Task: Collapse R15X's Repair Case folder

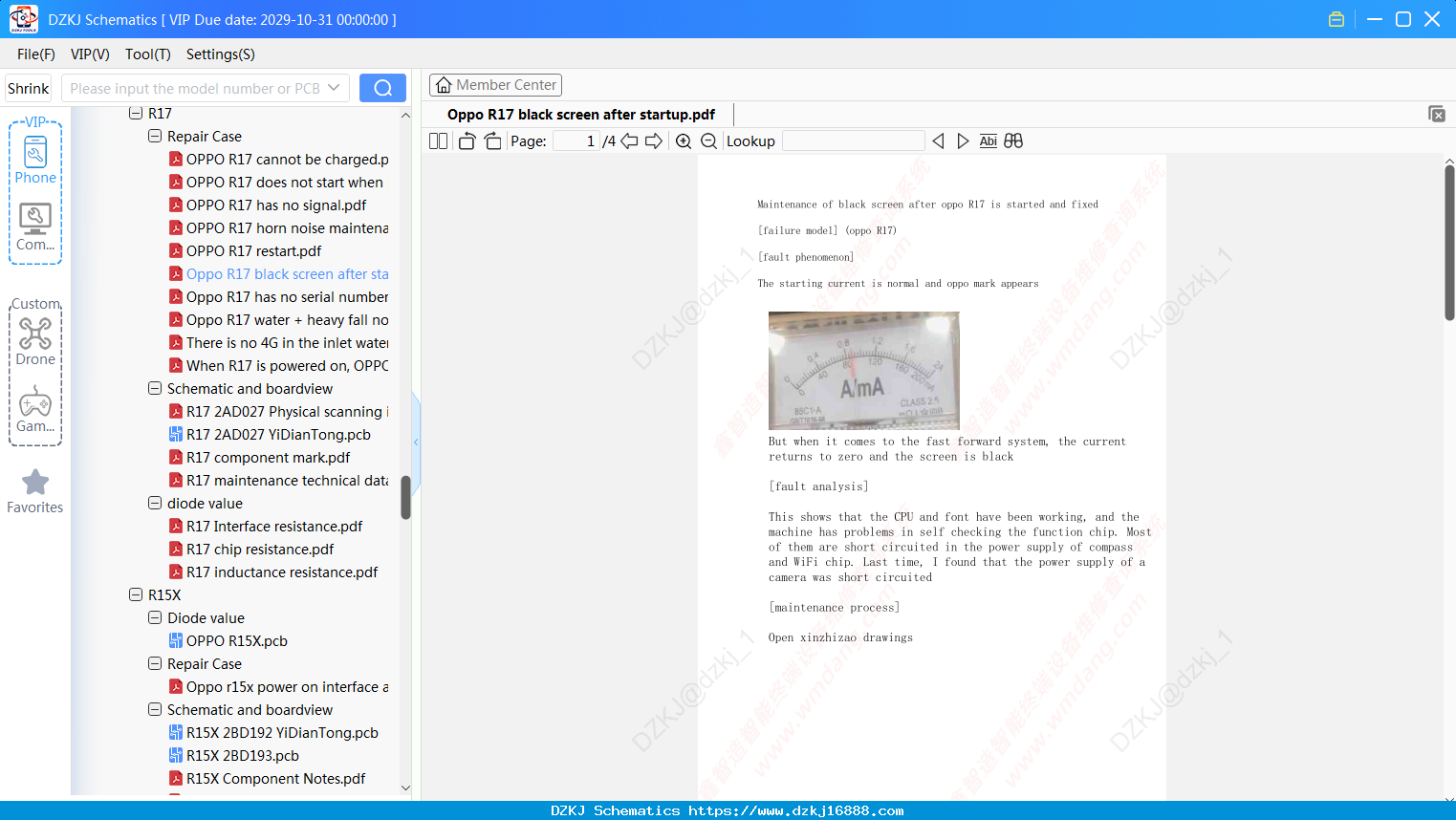Action: (155, 664)
